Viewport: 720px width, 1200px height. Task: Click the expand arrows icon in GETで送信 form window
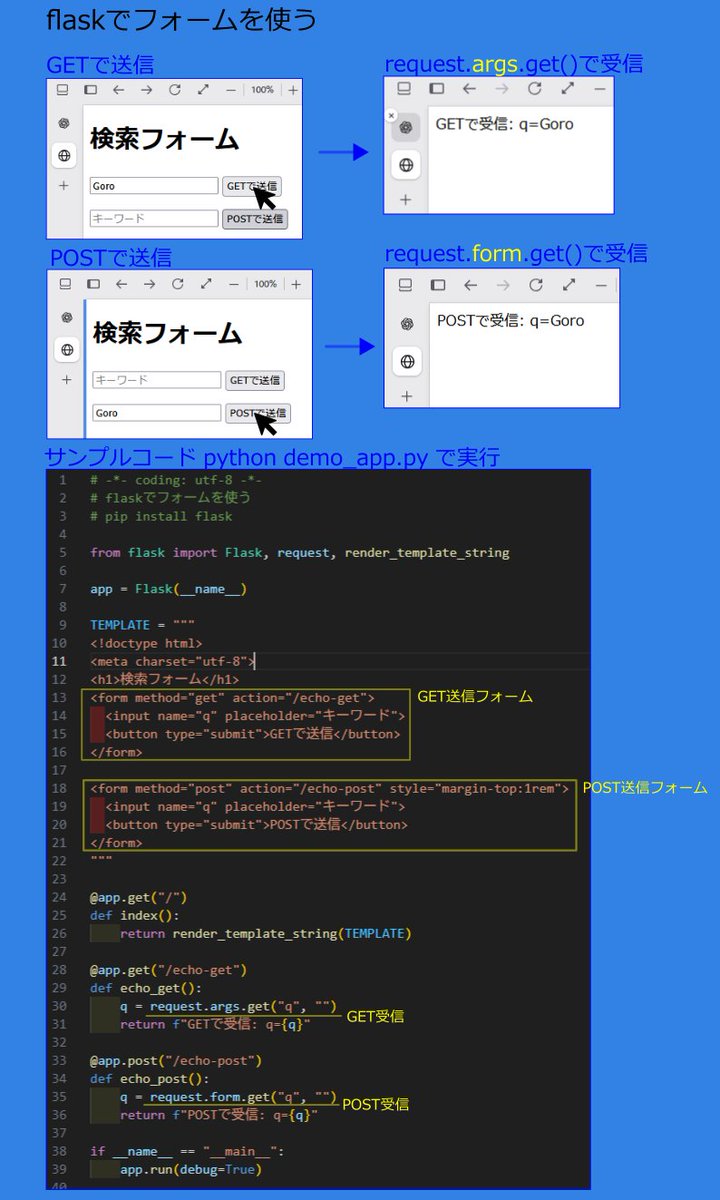[203, 90]
